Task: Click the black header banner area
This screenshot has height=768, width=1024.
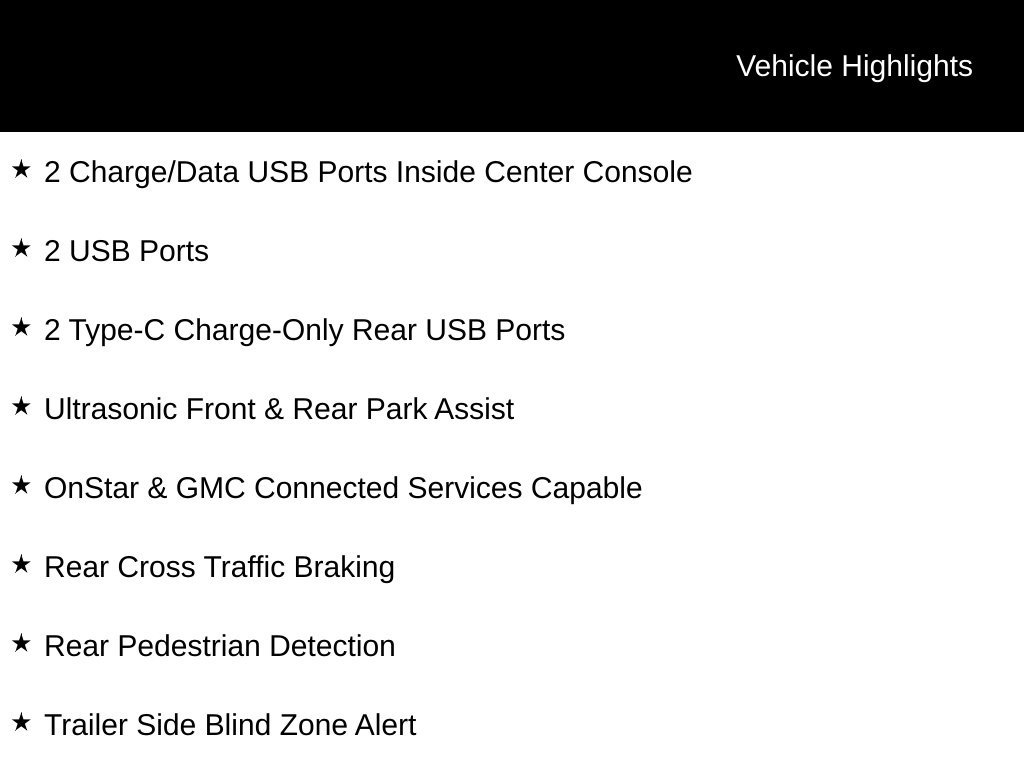Action: point(512,66)
